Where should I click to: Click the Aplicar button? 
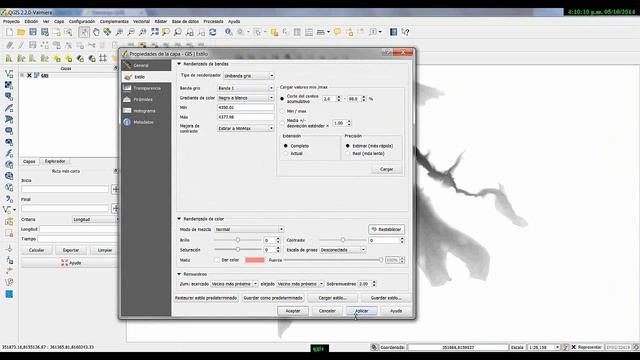[362, 311]
